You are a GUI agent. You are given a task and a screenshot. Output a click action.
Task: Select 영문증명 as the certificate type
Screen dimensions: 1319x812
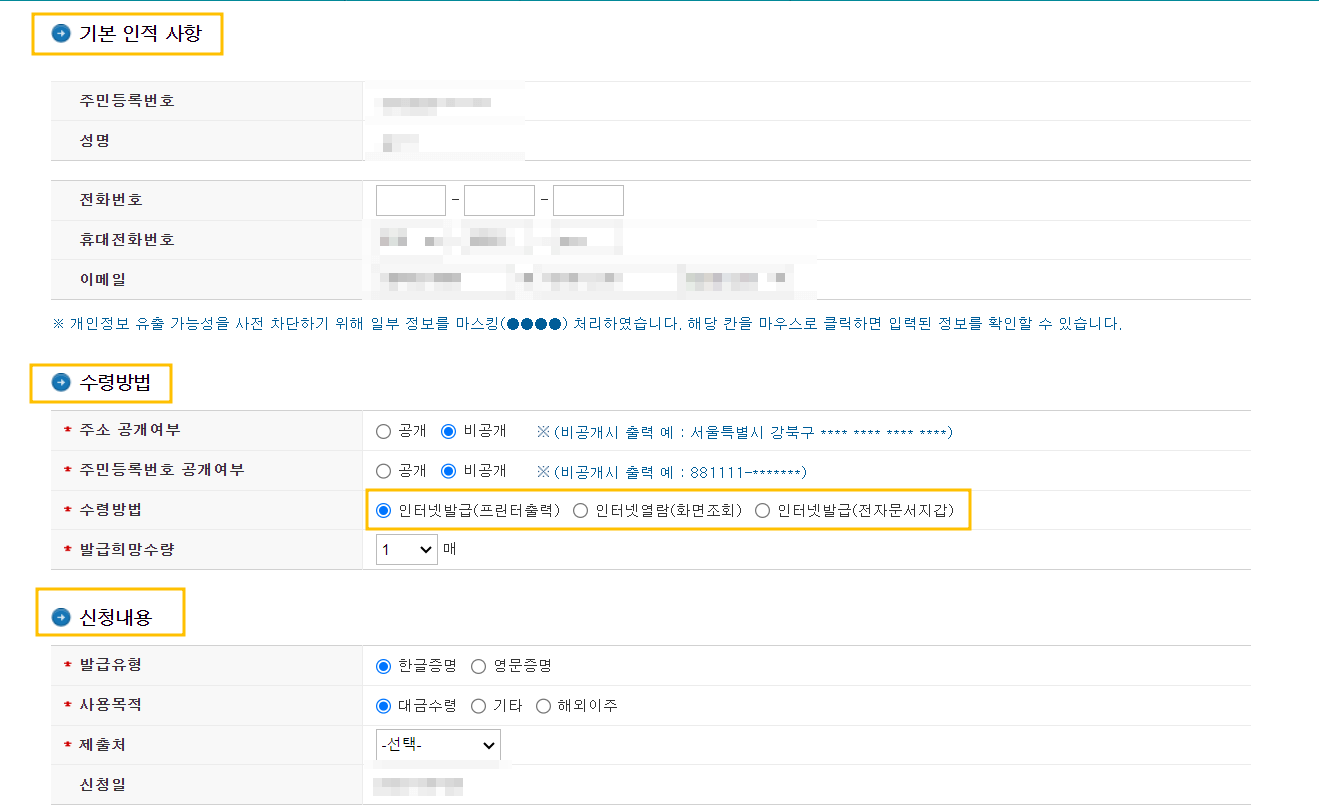478,665
